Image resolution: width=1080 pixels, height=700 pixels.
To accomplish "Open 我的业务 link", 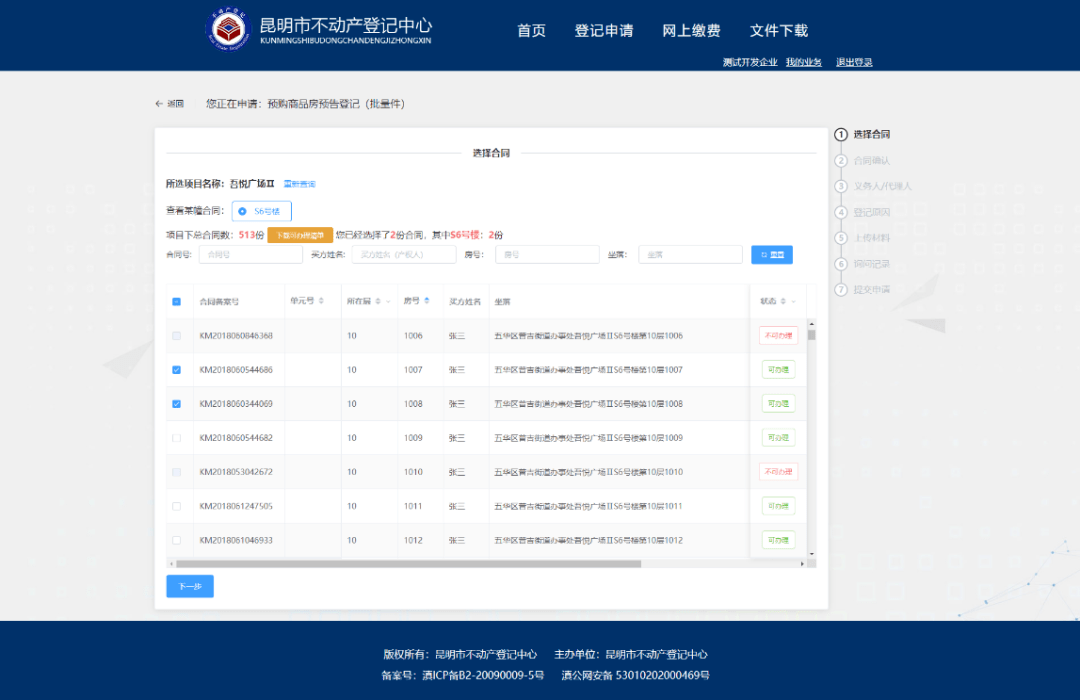I will [804, 62].
